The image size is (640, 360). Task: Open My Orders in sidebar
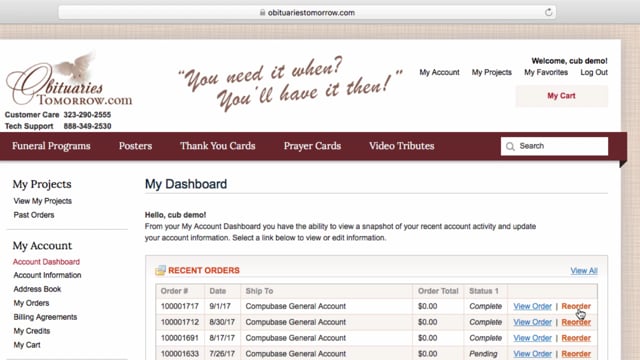pos(31,303)
